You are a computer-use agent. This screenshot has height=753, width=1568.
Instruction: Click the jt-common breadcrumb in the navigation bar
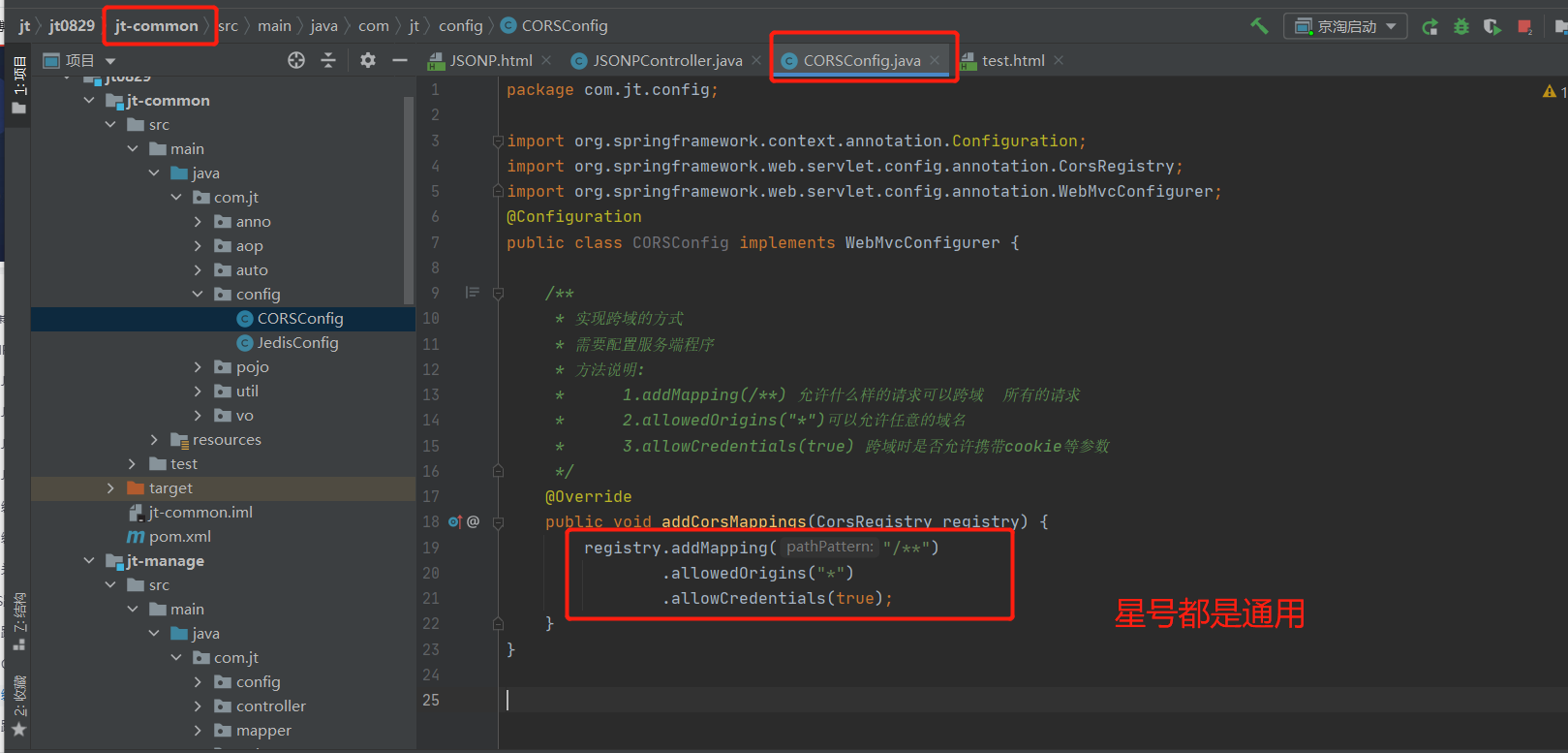coord(156,26)
